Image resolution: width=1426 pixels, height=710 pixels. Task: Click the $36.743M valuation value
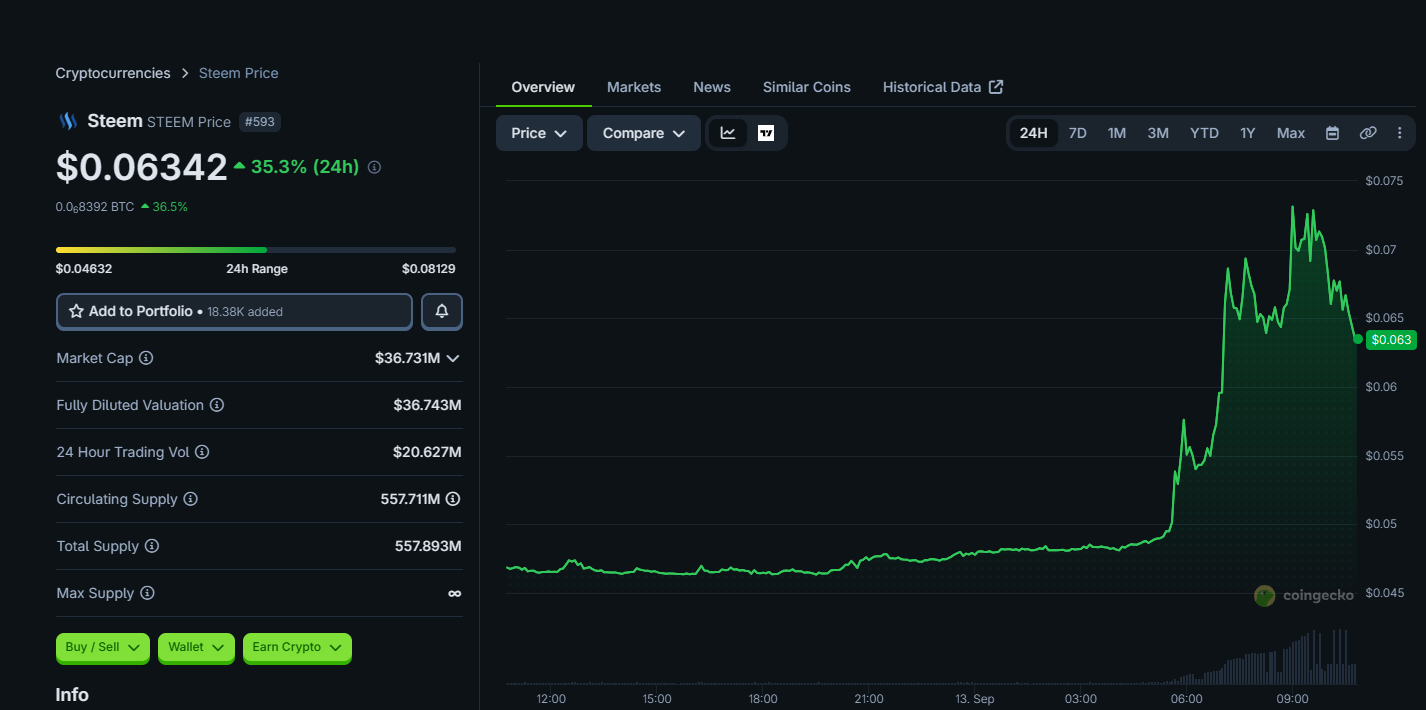tap(427, 405)
